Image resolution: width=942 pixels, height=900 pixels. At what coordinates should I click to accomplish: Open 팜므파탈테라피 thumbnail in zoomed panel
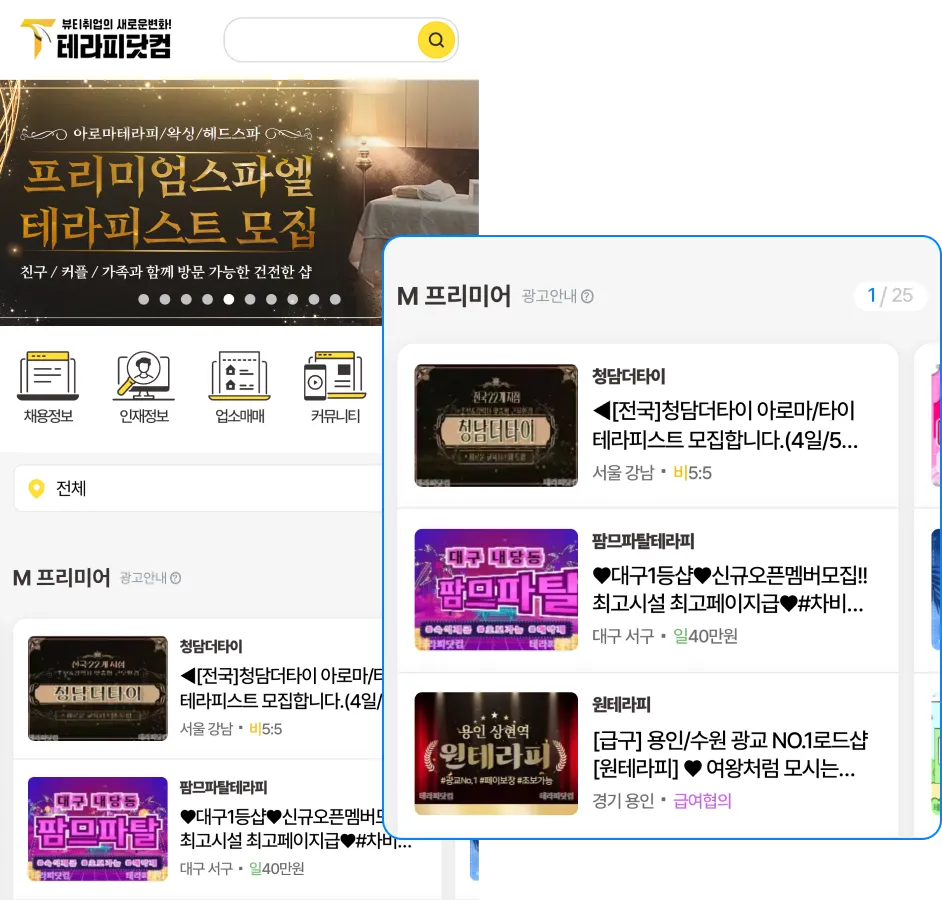coord(496,589)
